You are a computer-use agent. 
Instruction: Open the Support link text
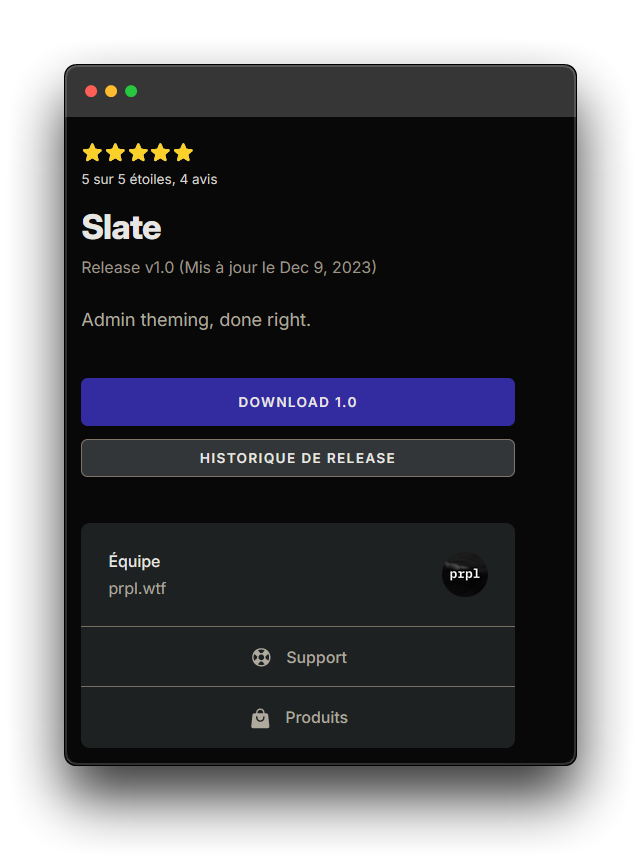(317, 657)
